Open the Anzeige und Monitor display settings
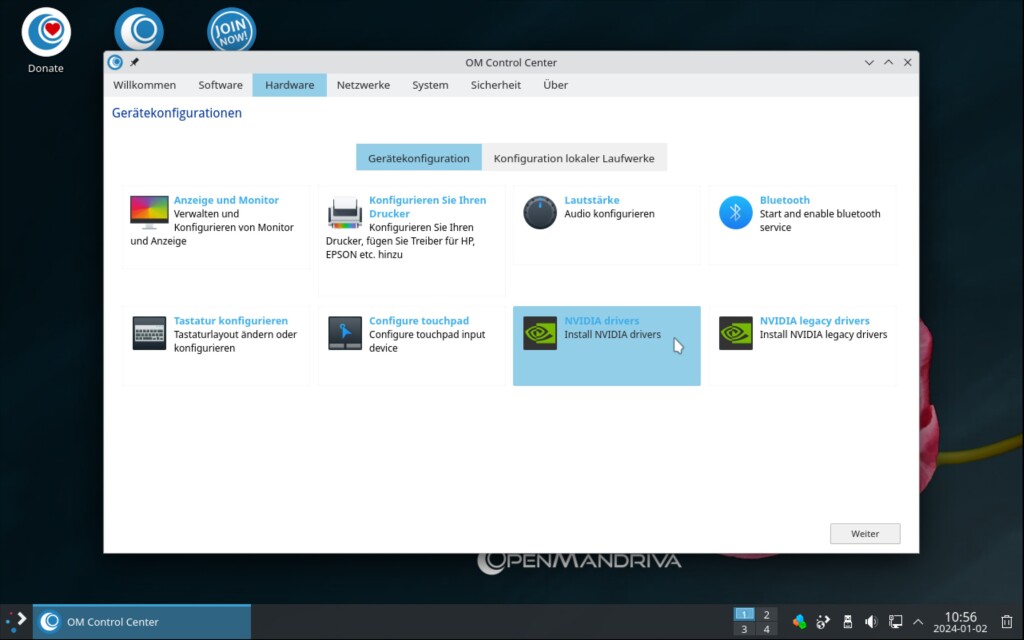 (x=216, y=227)
